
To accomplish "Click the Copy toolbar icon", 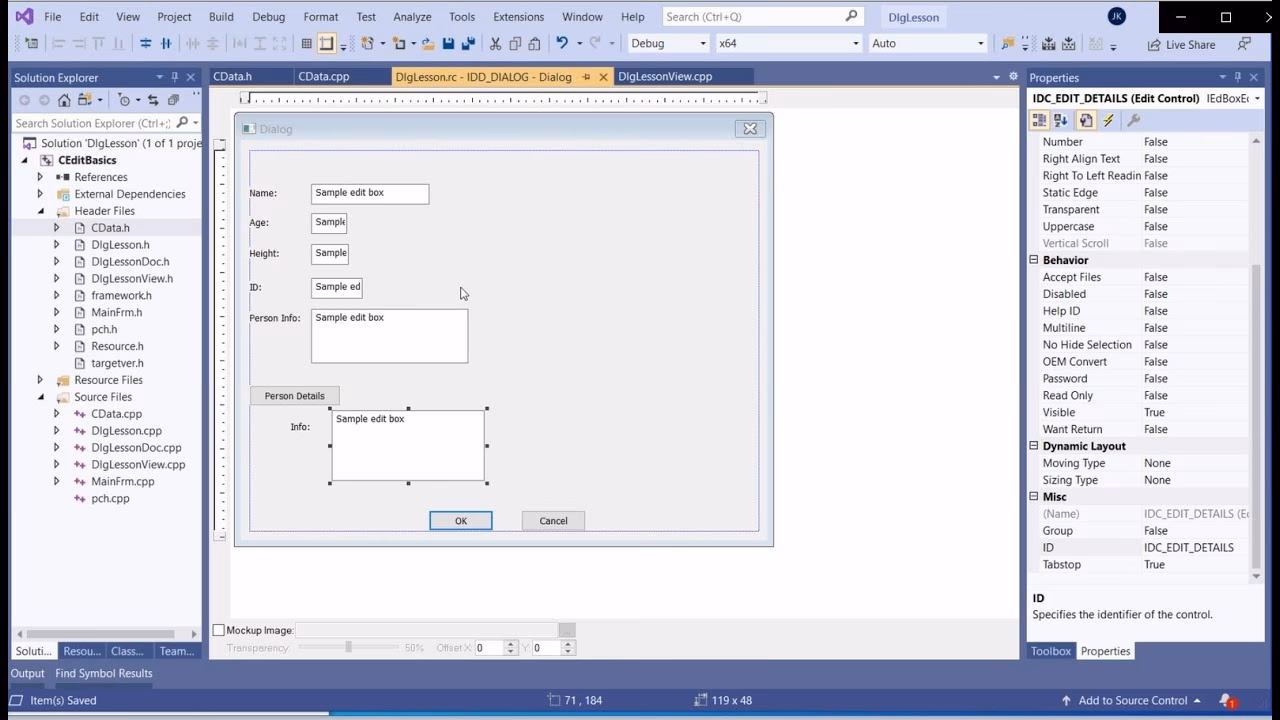I will 515,43.
